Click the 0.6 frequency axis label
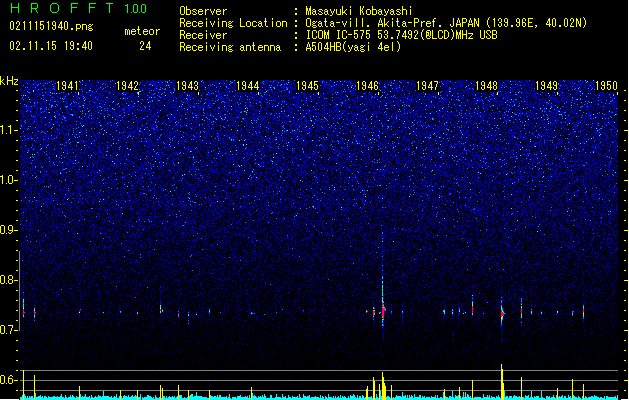This screenshot has width=629, height=400. [9, 380]
